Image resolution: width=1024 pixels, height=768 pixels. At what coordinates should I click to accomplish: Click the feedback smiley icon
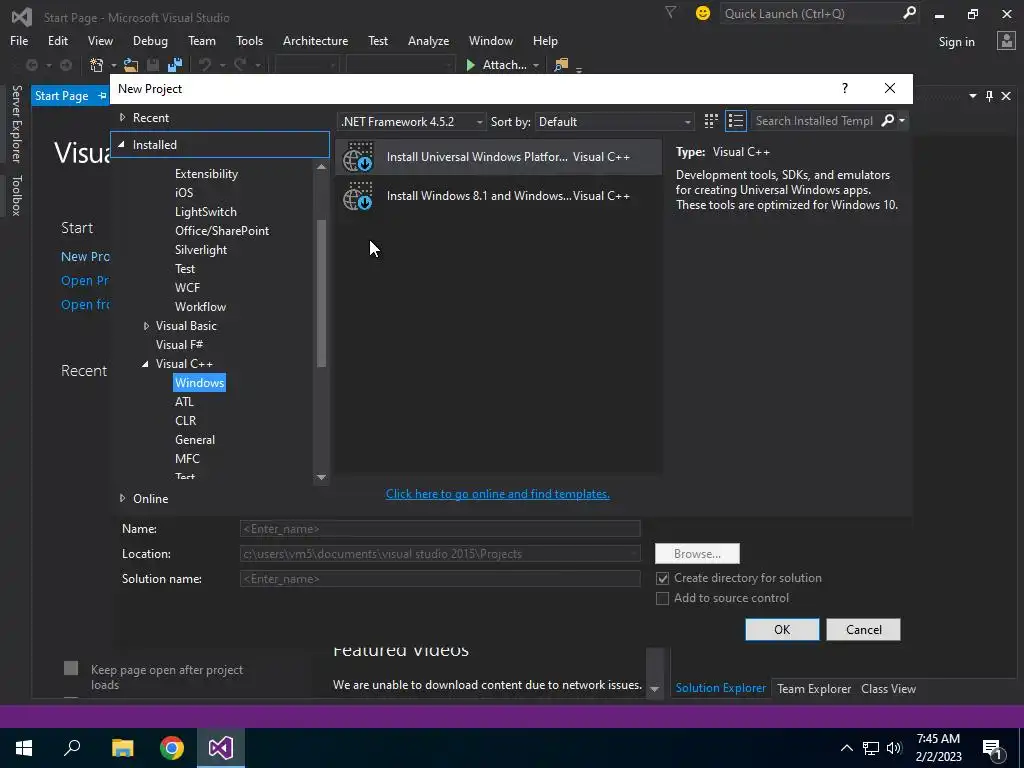tap(703, 13)
